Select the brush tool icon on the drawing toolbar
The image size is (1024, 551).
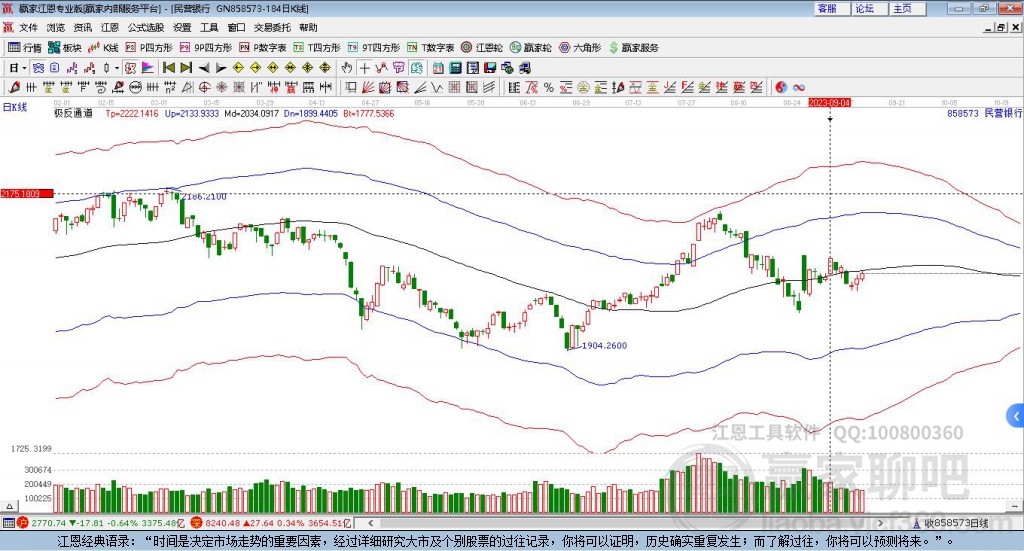[14, 87]
